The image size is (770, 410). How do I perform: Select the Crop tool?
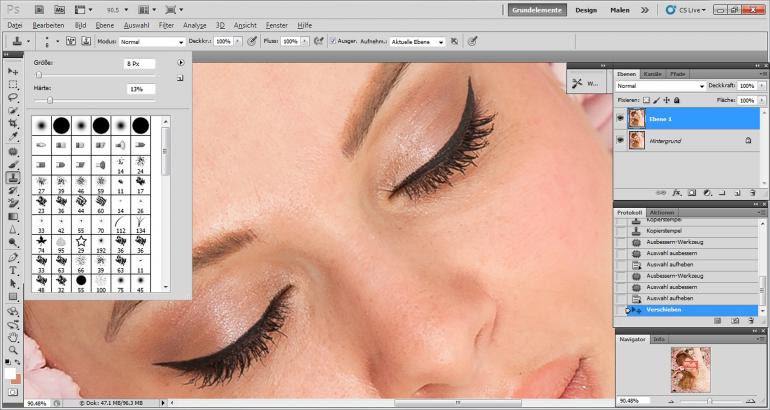[13, 123]
